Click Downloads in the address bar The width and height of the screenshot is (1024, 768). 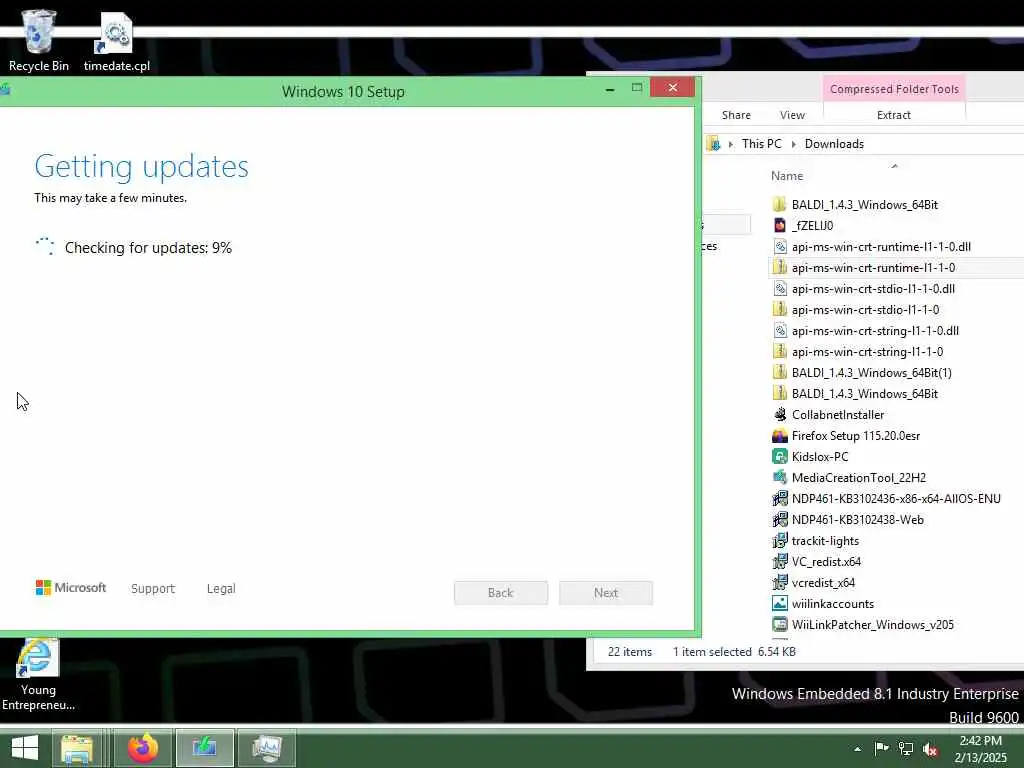click(834, 144)
